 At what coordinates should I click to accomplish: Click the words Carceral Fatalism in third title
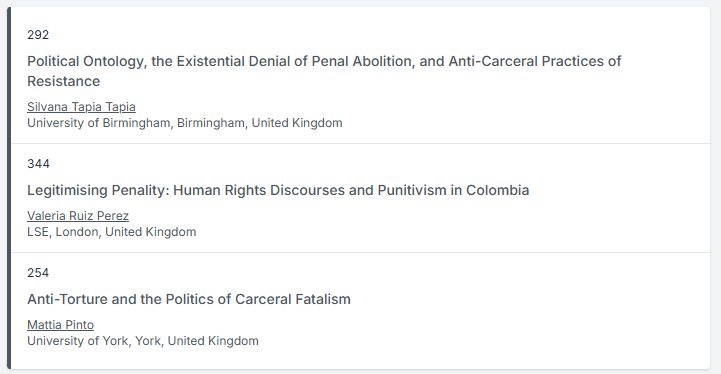(293, 299)
